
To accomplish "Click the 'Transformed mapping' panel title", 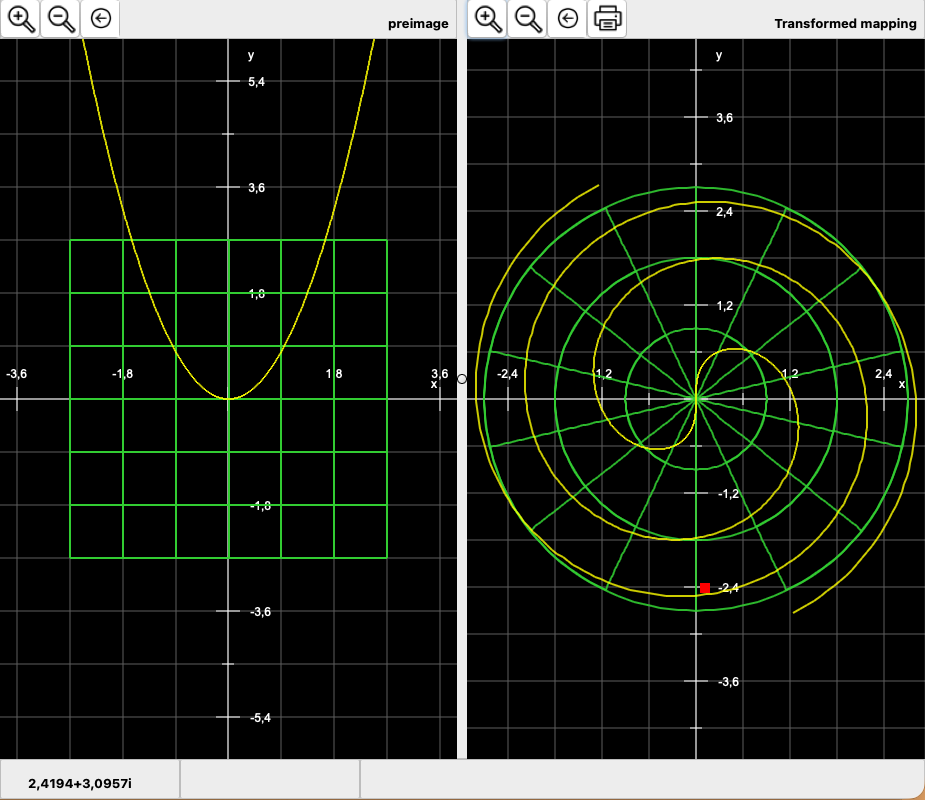I will [x=845, y=23].
